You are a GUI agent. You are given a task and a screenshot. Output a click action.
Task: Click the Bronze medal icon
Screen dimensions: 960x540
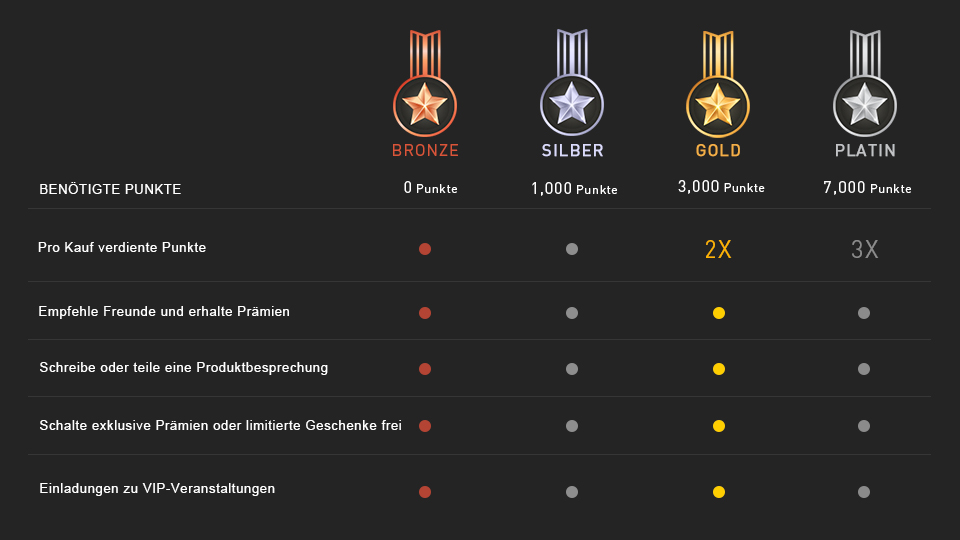click(425, 83)
